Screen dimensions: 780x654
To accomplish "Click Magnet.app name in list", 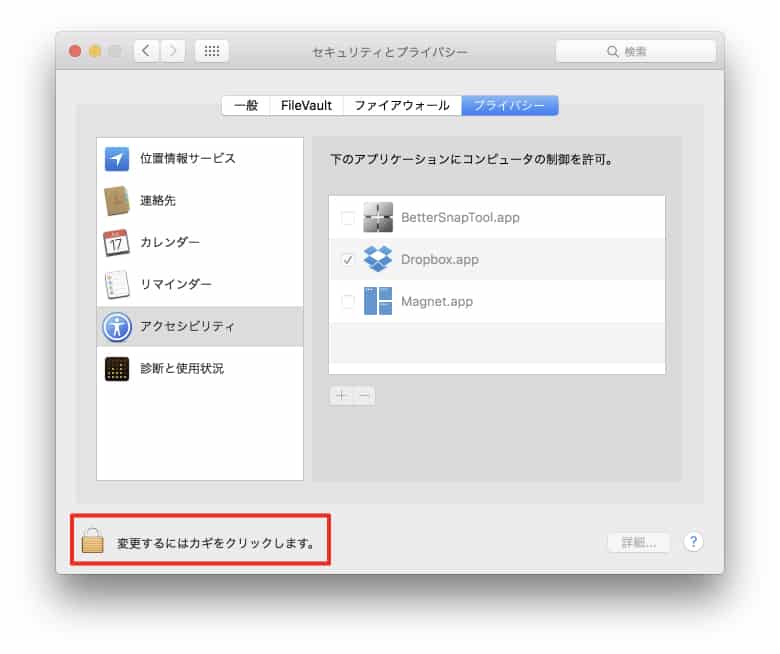I will tap(437, 301).
